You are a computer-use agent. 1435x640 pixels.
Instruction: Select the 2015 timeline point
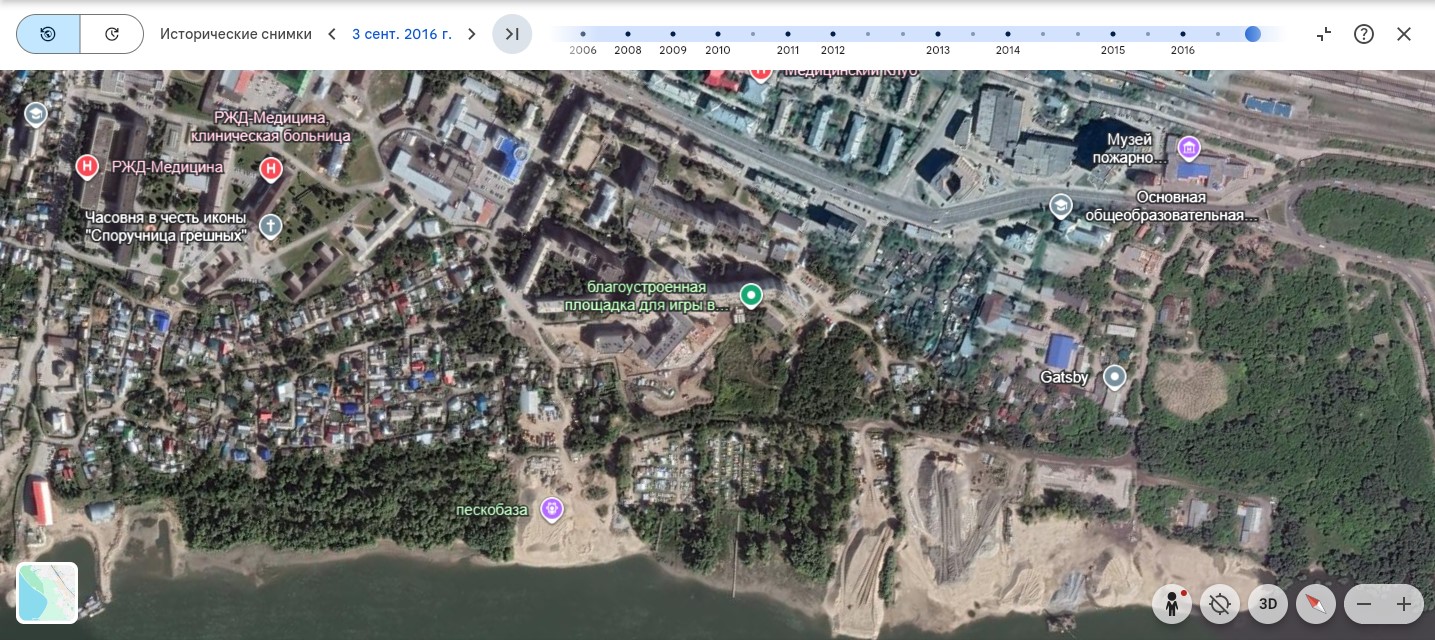pos(1113,34)
